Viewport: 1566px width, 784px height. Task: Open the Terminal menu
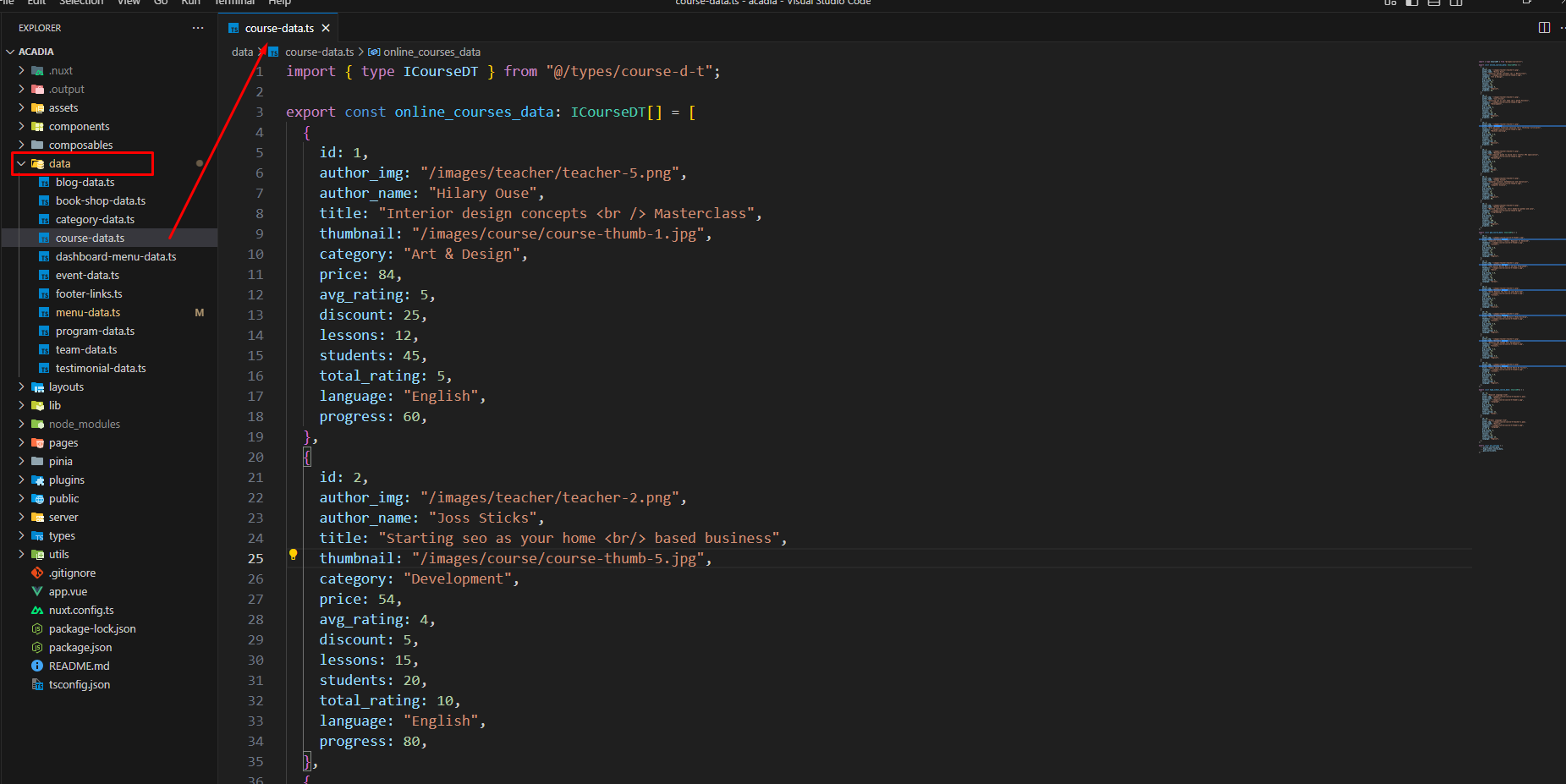[x=234, y=3]
